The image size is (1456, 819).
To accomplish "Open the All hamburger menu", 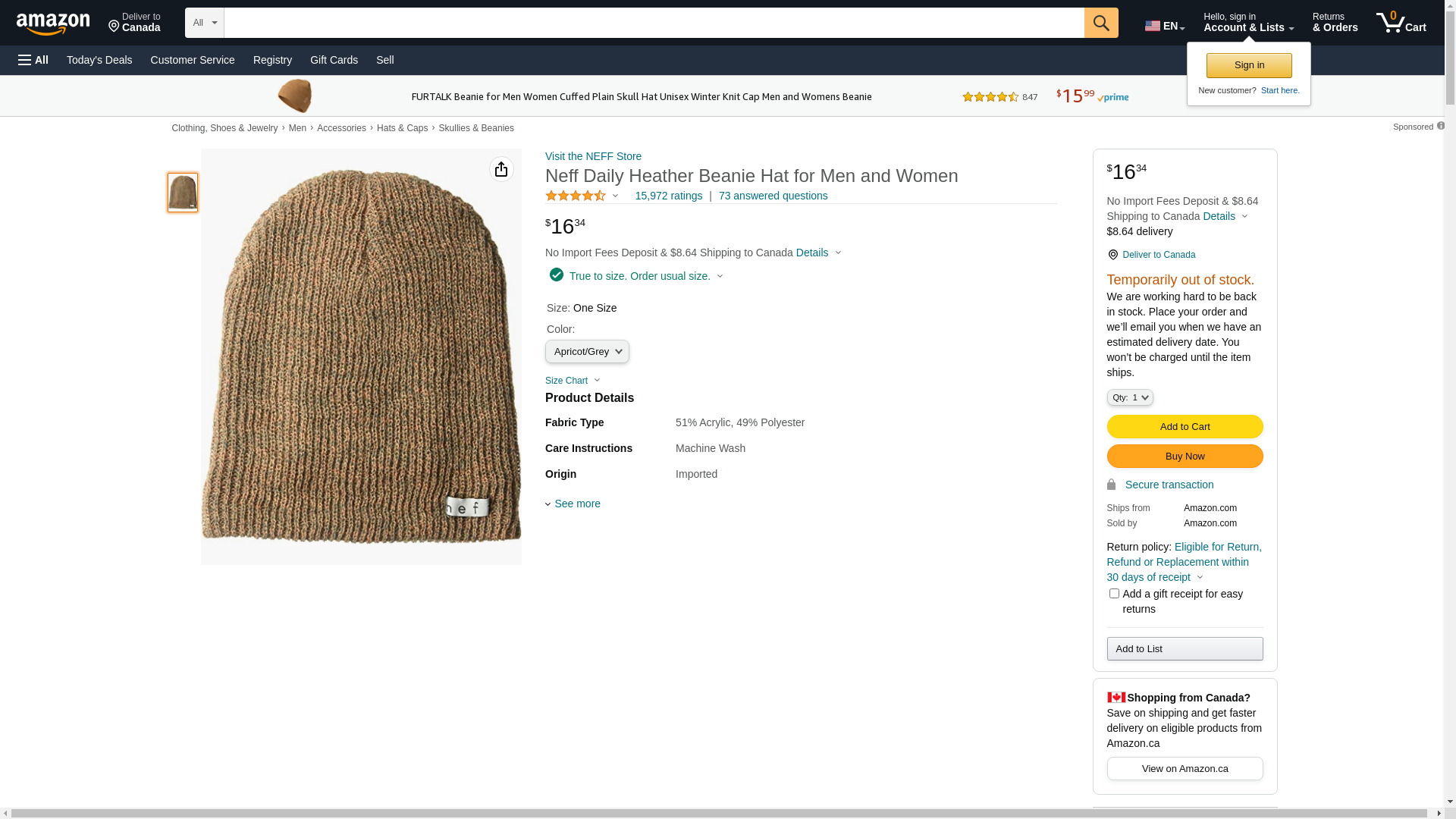I will pyautogui.click(x=33, y=60).
